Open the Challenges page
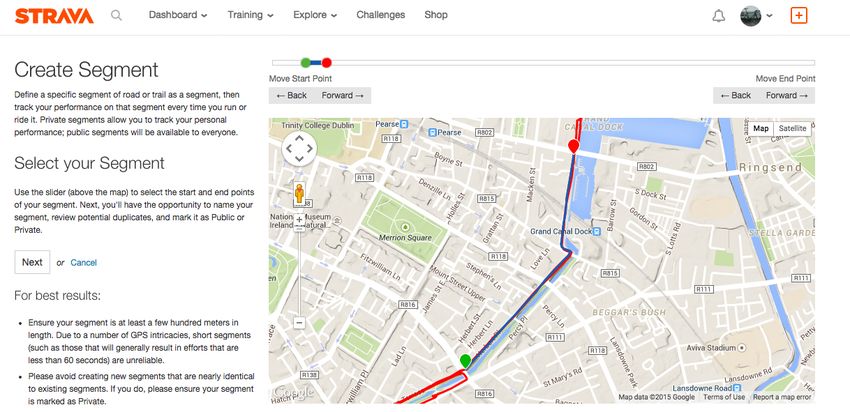 (381, 15)
